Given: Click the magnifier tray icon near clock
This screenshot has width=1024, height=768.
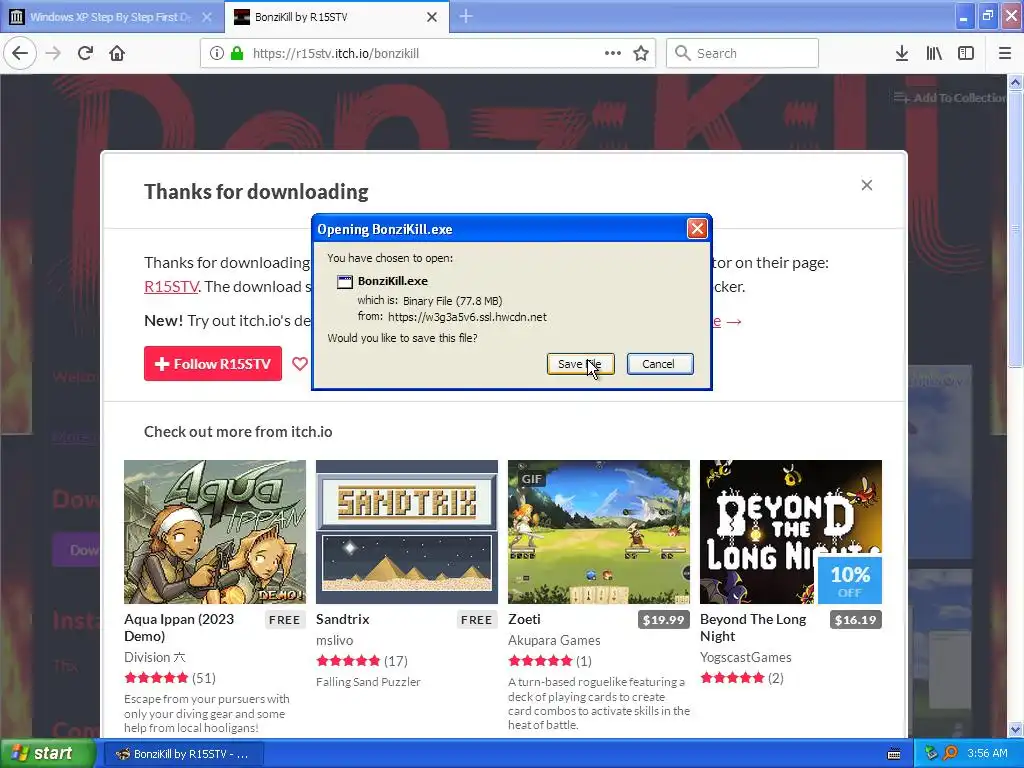Looking at the screenshot, I should click(951, 754).
